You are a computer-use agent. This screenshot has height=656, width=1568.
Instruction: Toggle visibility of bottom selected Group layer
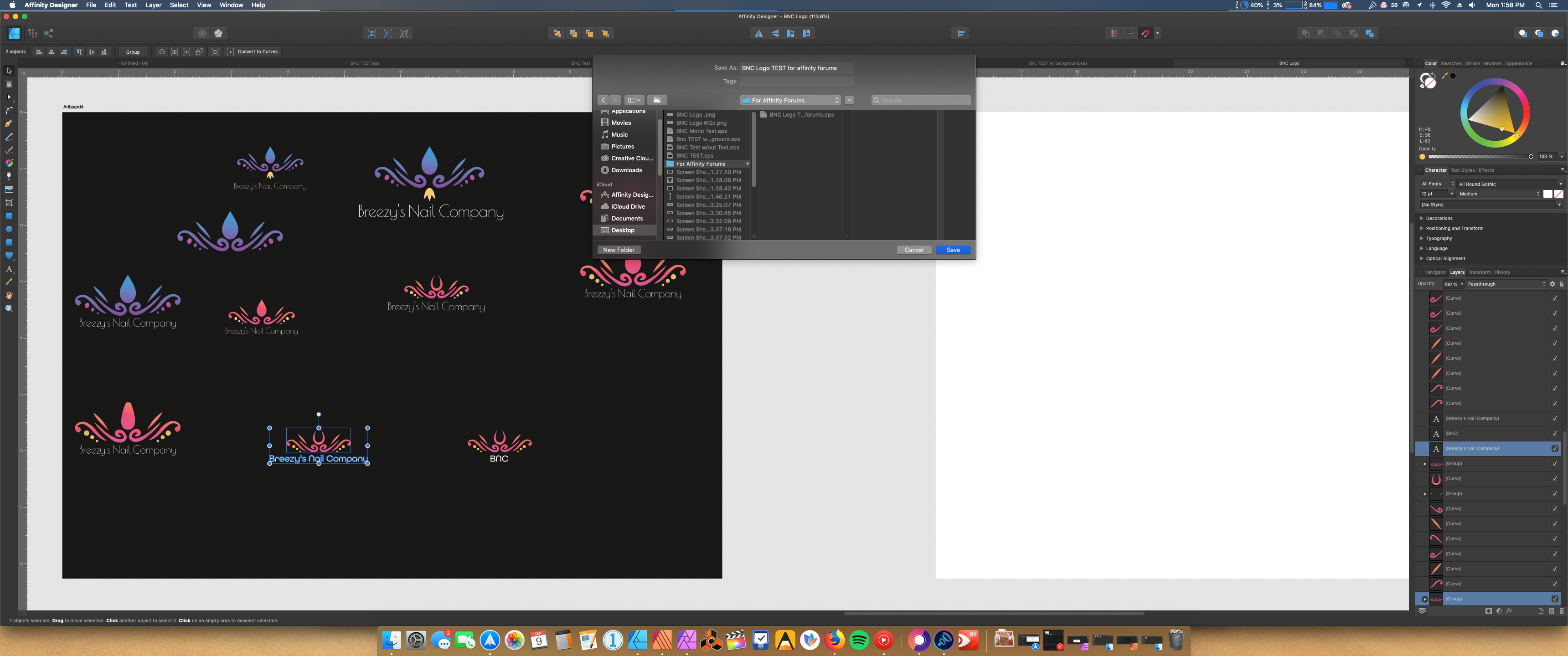[1555, 599]
